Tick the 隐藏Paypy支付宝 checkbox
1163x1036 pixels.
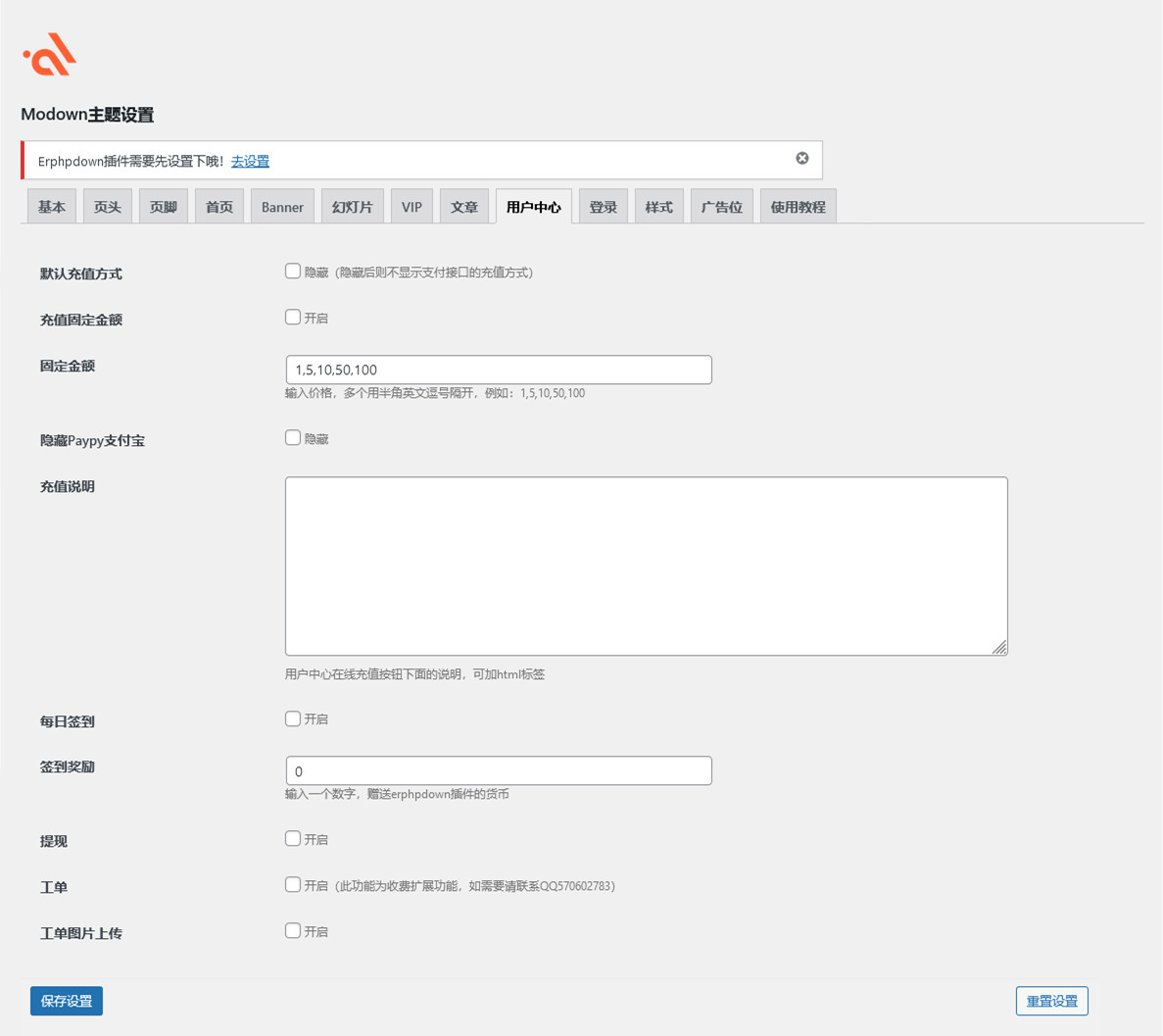(x=293, y=438)
